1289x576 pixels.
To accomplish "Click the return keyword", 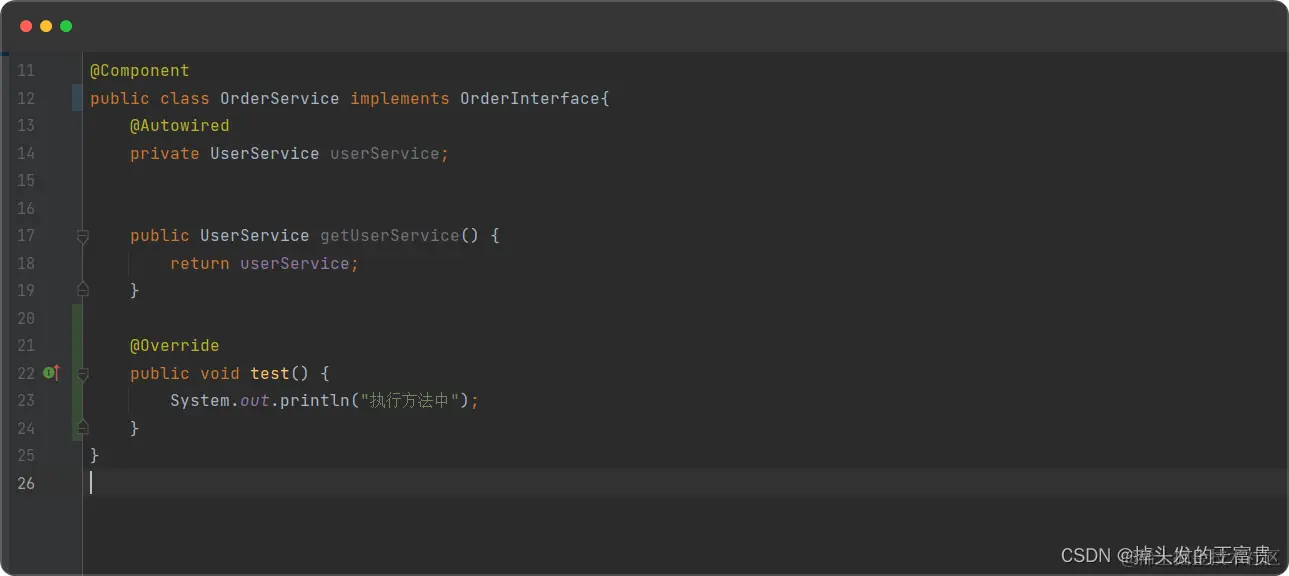I will click(200, 263).
